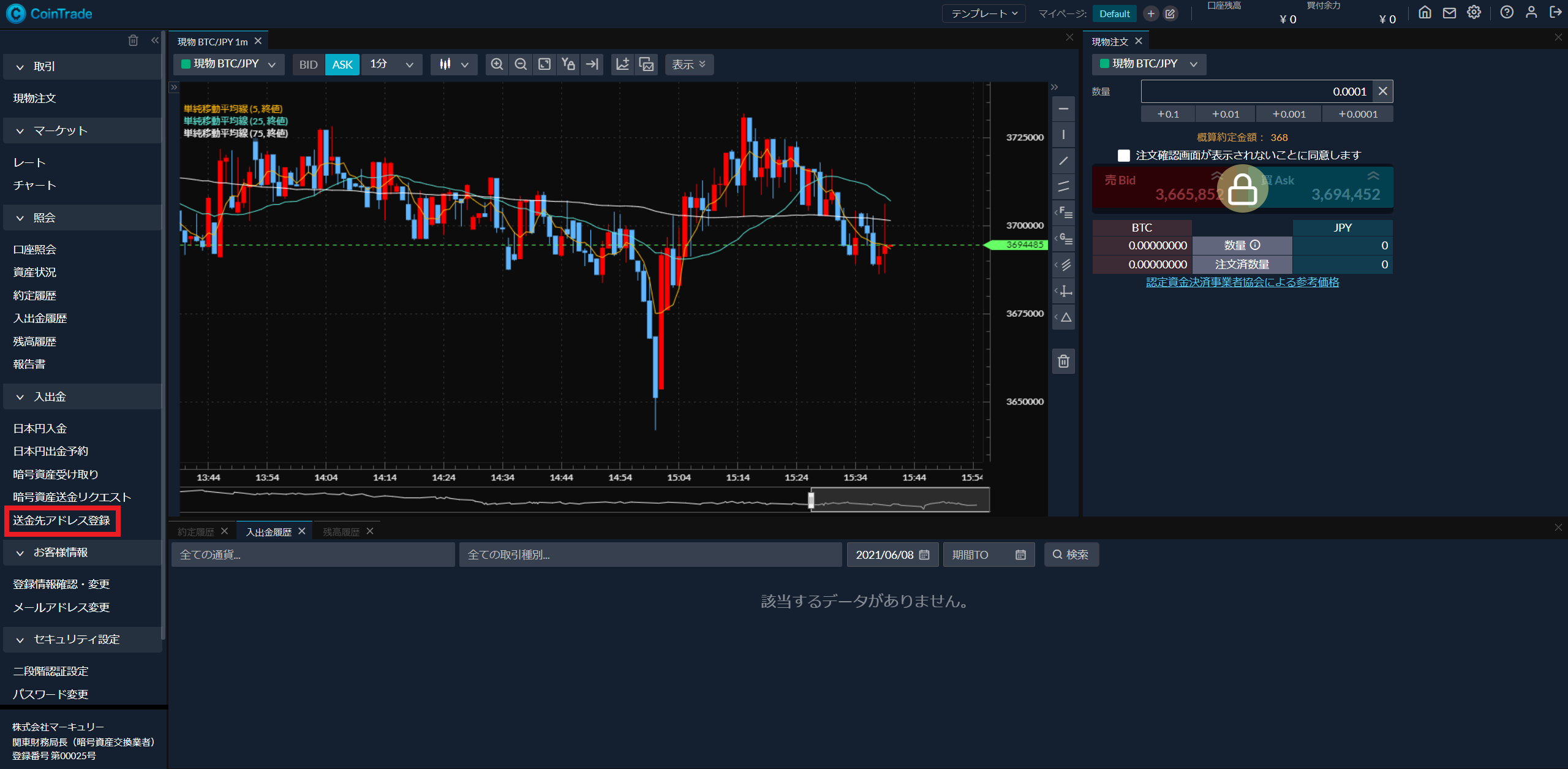
Task: Select the Default my page tab
Action: pos(1114,13)
